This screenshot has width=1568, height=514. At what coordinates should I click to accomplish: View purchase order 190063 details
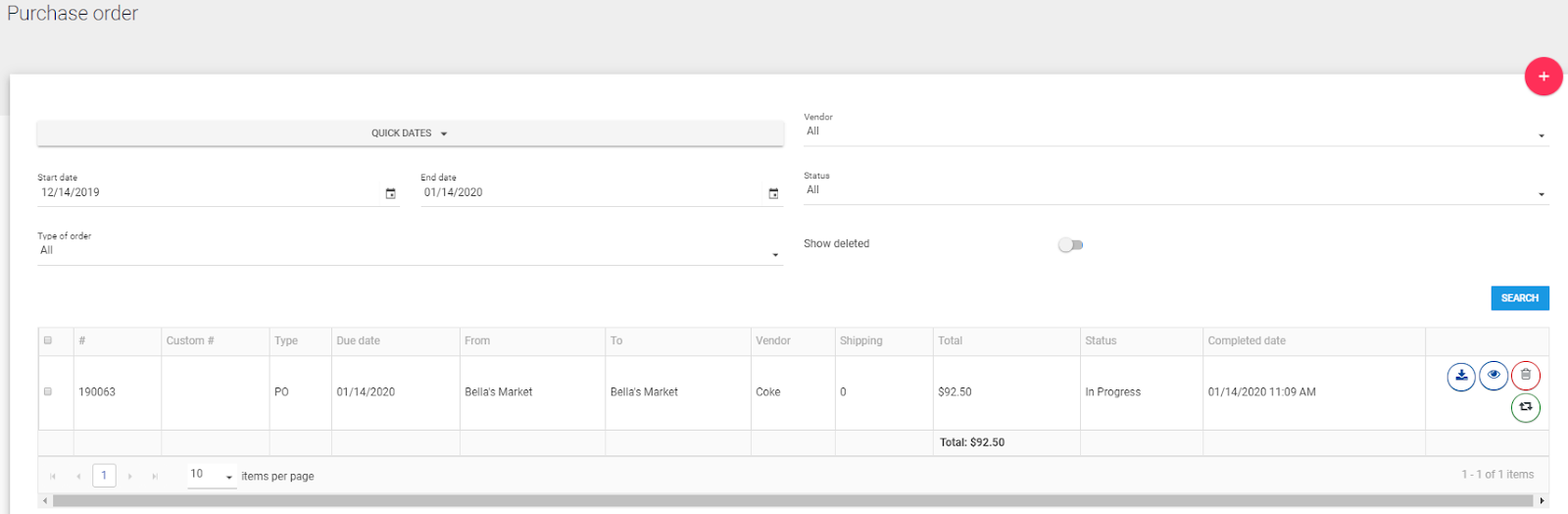(x=1494, y=376)
